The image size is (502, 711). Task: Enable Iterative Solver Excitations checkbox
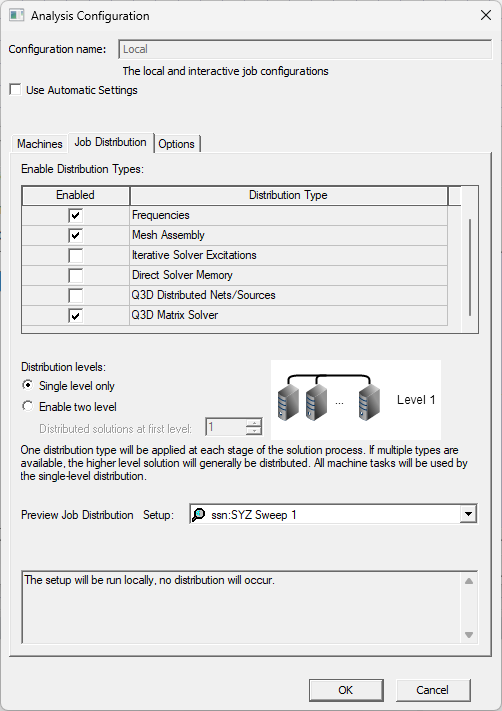click(75, 255)
